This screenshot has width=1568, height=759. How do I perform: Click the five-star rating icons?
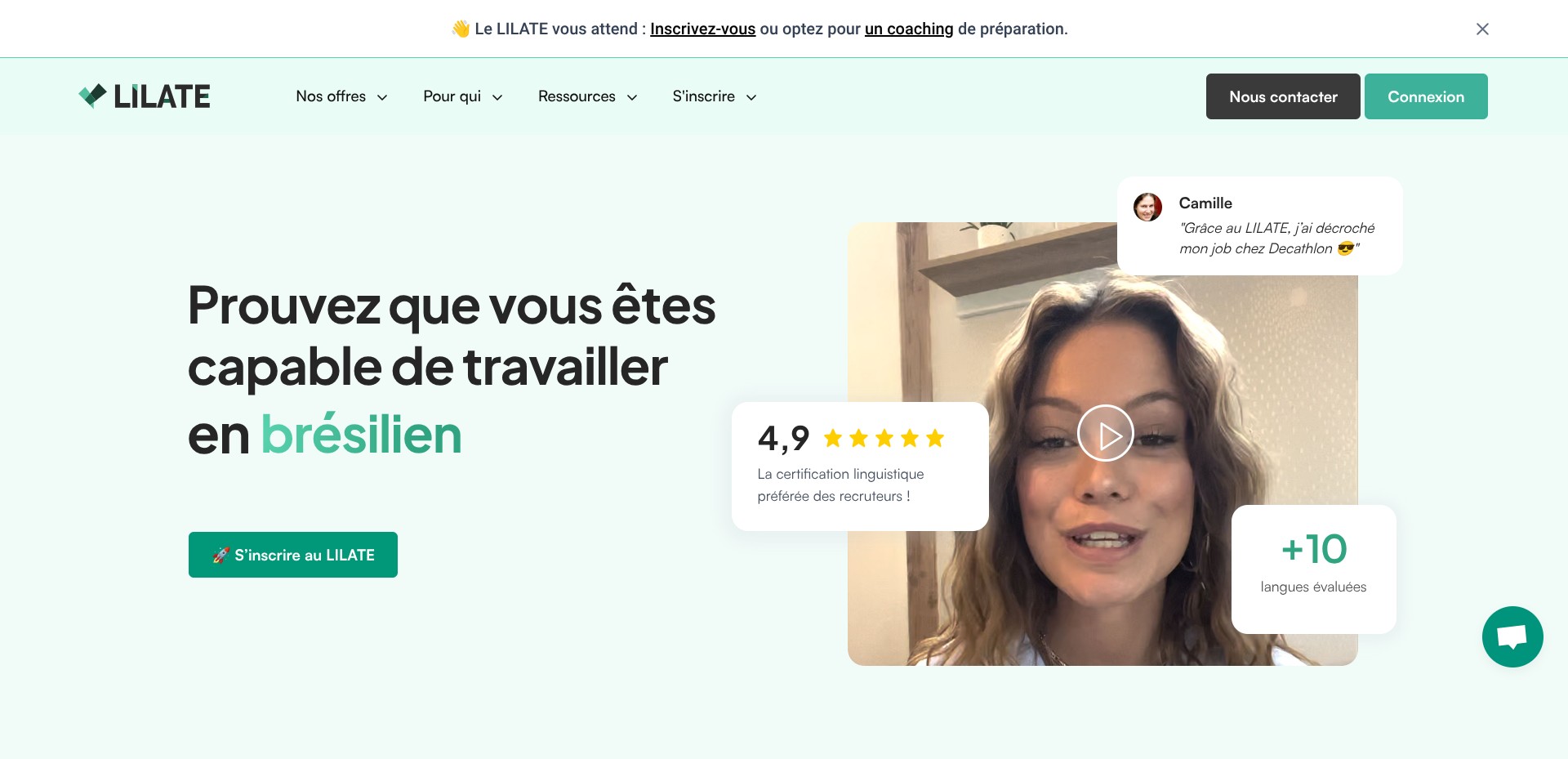(884, 439)
